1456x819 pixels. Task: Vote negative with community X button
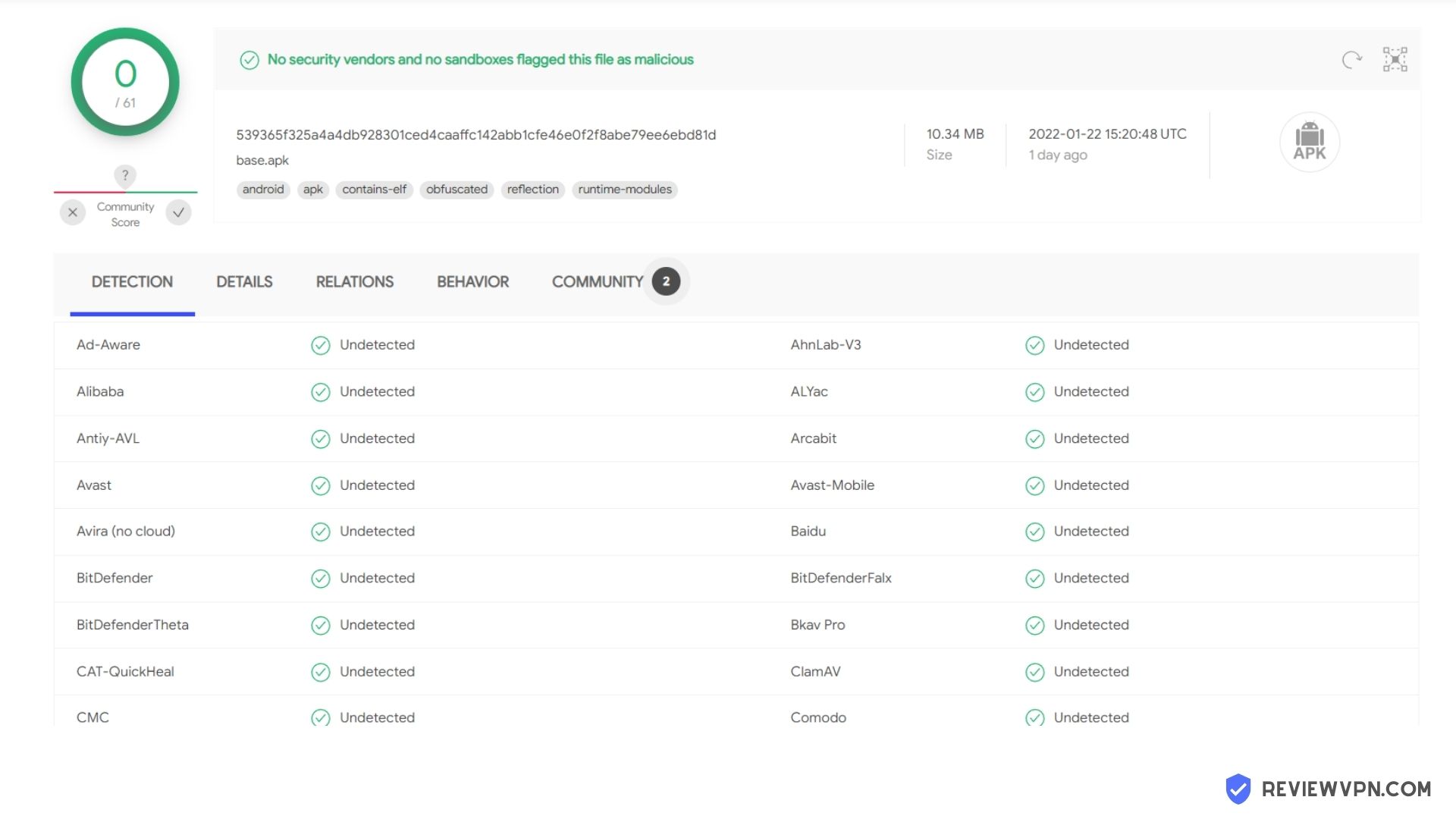point(73,212)
